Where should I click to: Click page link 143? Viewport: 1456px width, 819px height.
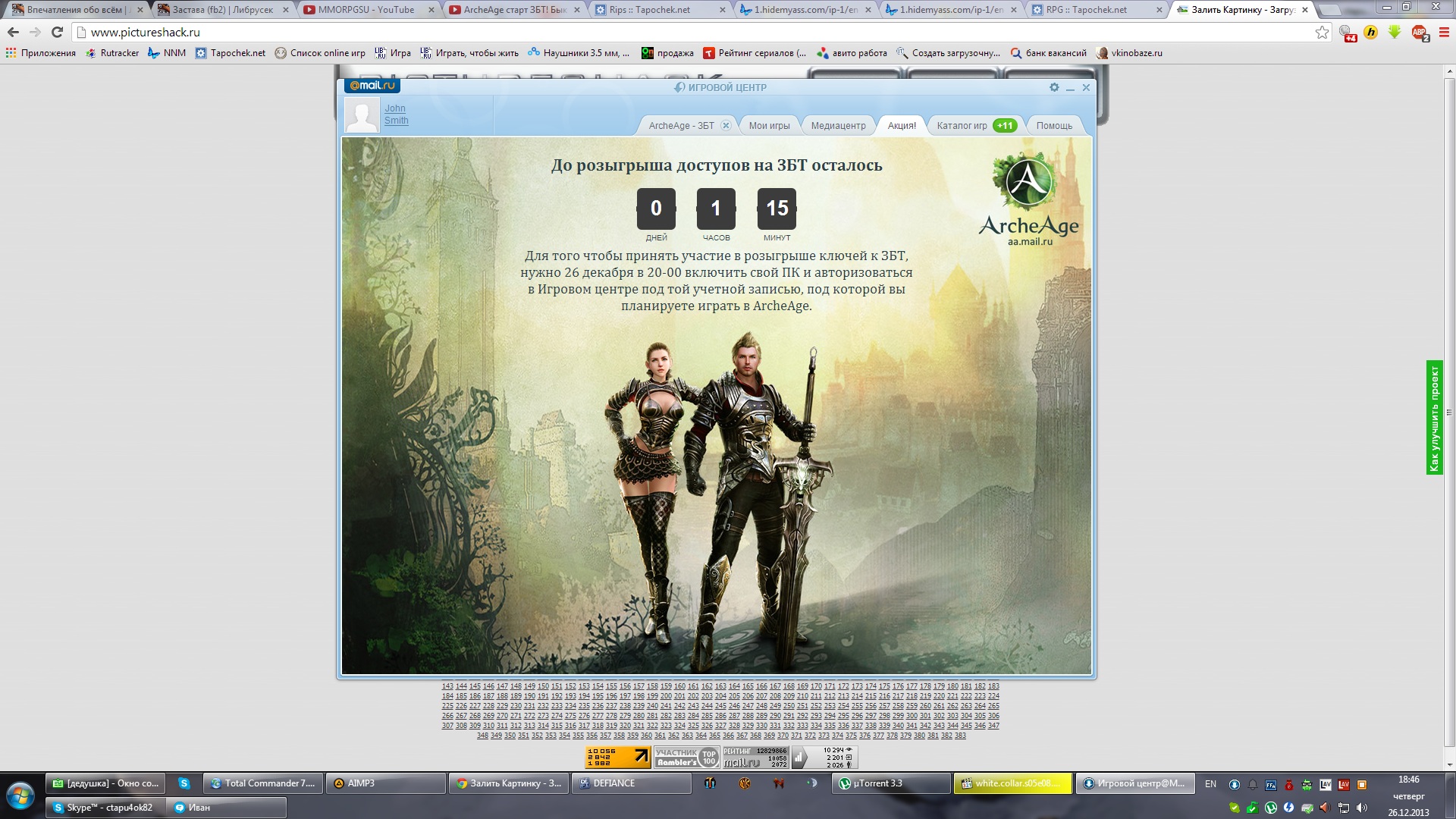tap(447, 686)
